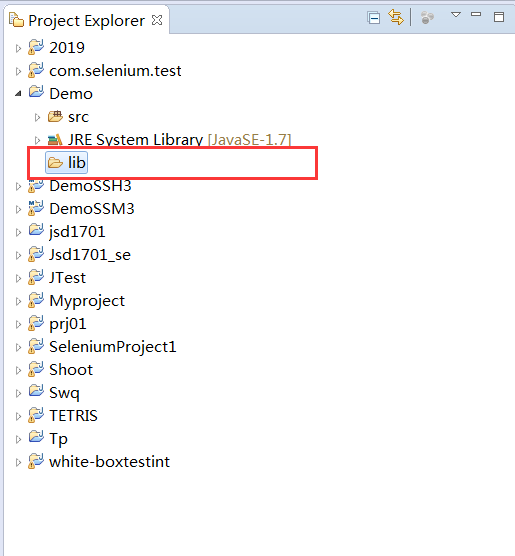
Task: Click the 2019 project icon
Action: tap(36, 47)
